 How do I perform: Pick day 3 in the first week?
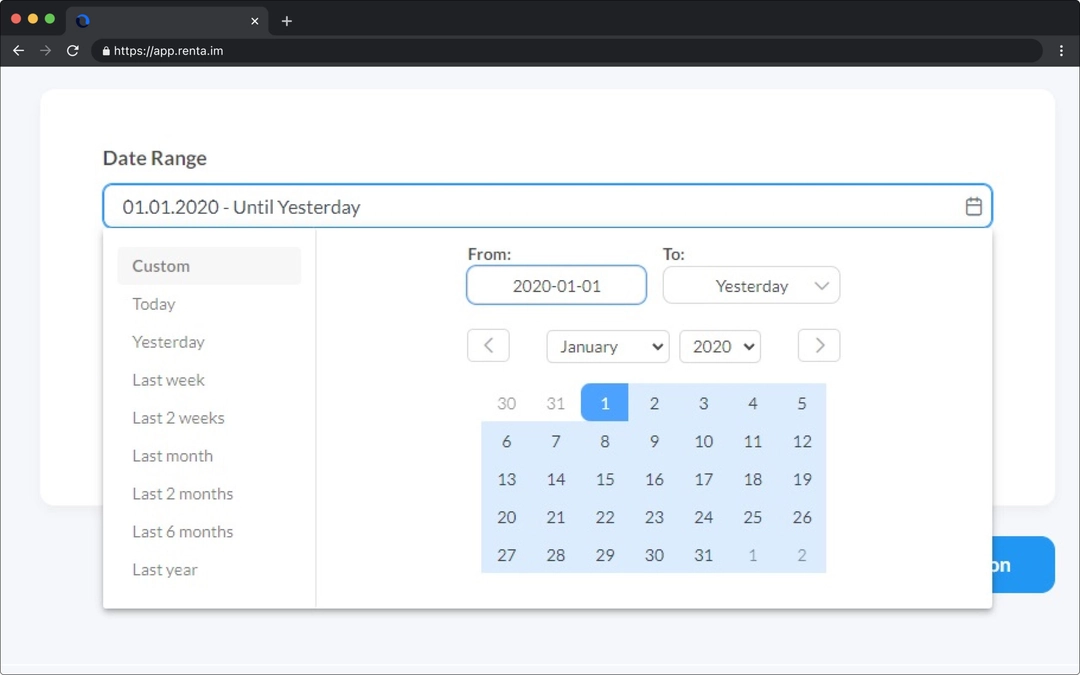[703, 403]
